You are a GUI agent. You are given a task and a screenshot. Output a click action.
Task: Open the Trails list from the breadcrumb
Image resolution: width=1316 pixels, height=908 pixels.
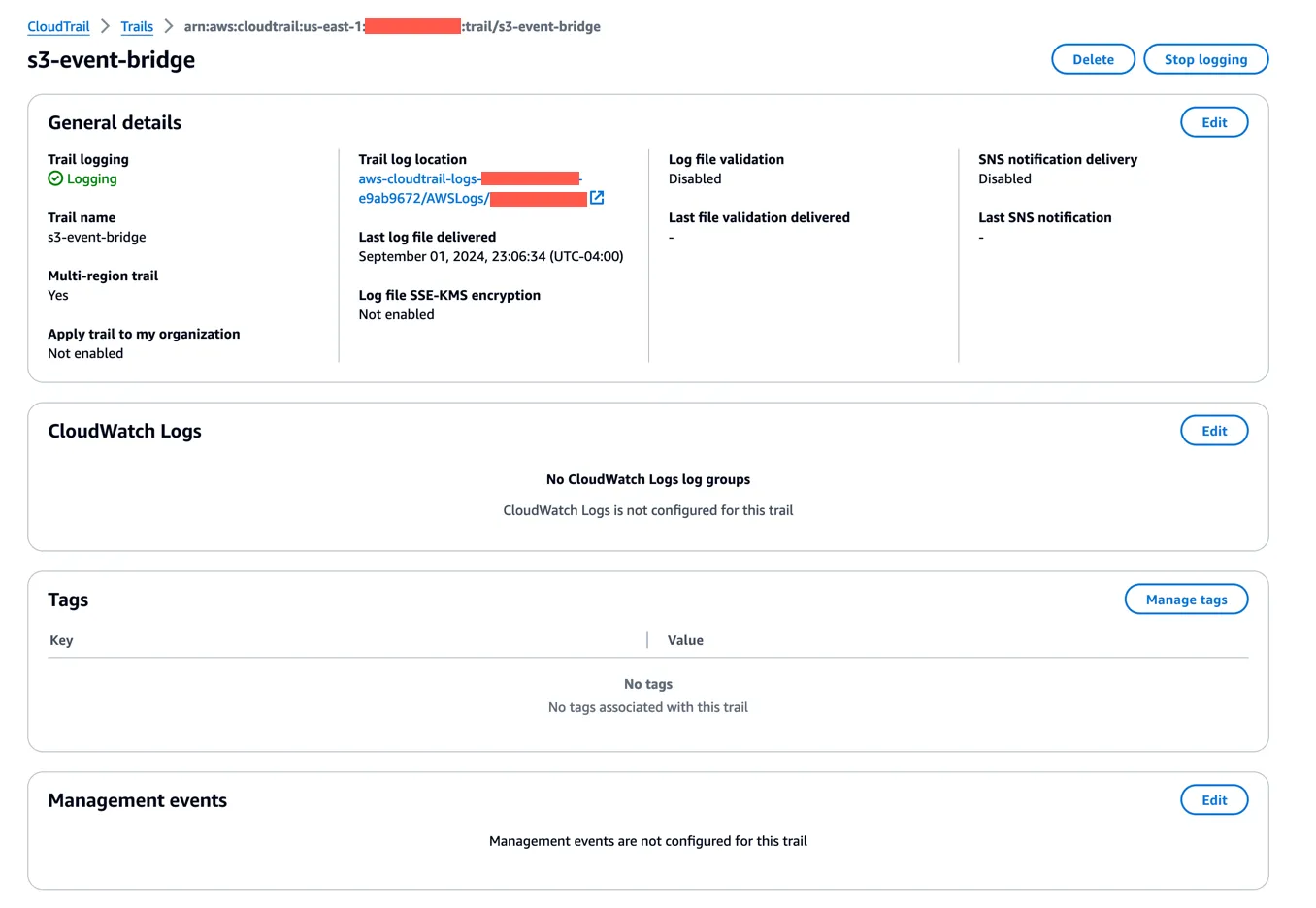[x=136, y=26]
